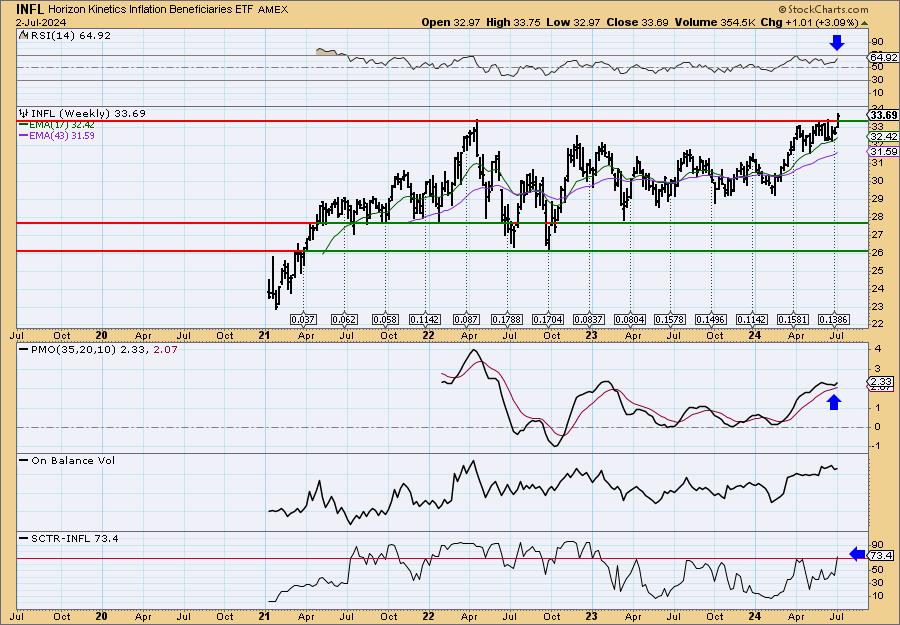The image size is (900, 625).
Task: Click the 0.0837 dividend value label
Action: pos(589,319)
